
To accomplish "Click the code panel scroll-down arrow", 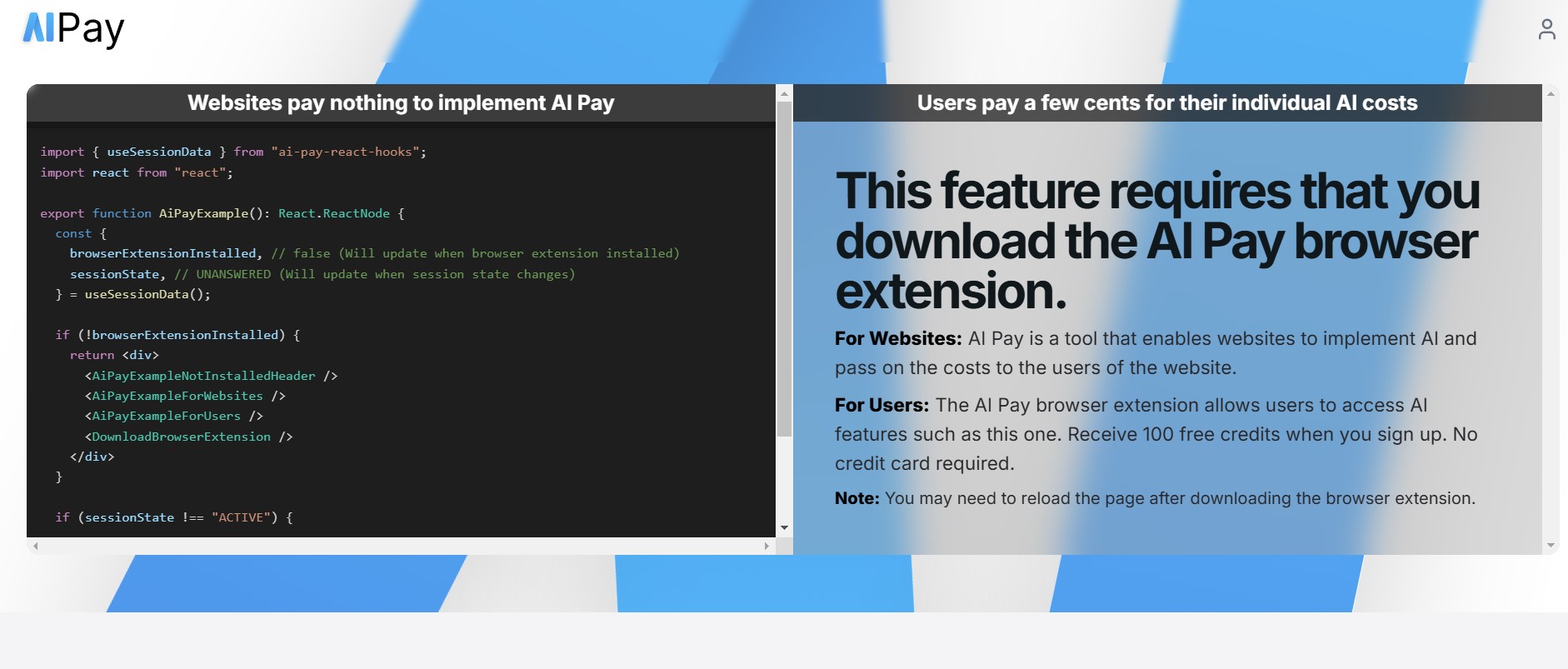I will pos(784,528).
